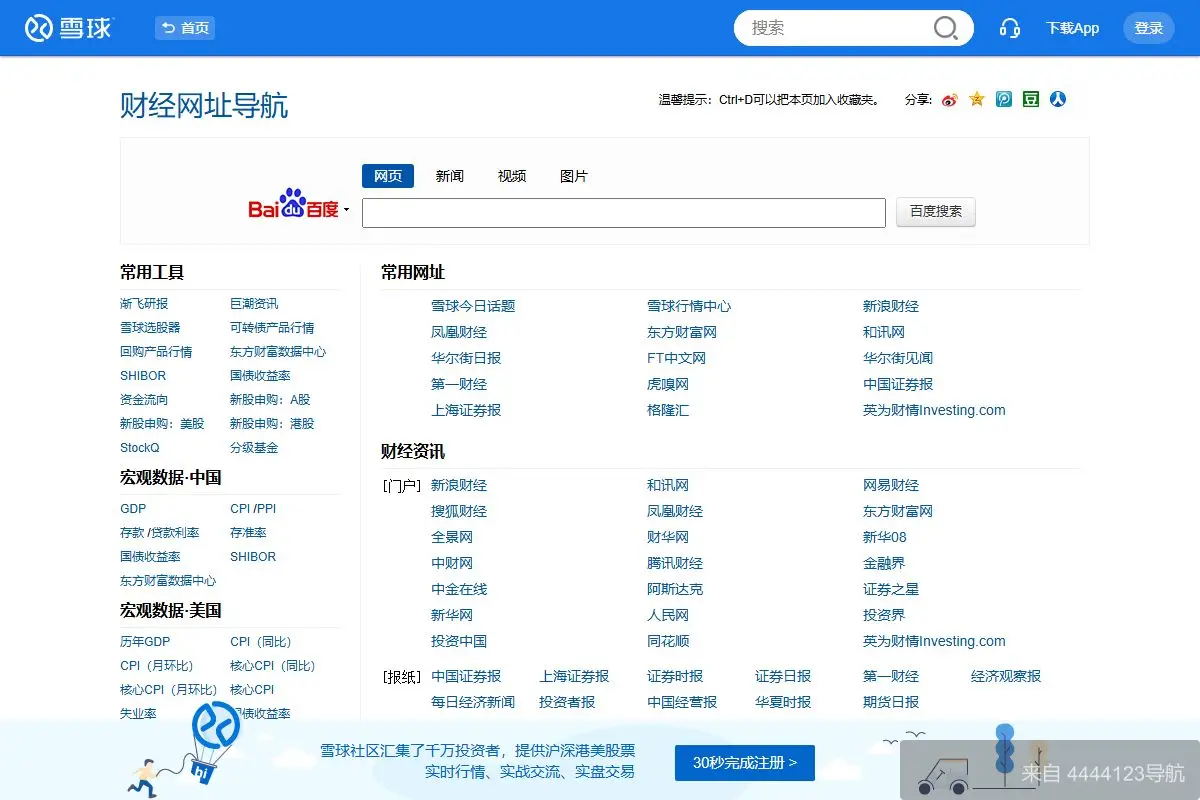Image resolution: width=1200 pixels, height=800 pixels.
Task: Open 雪球今日话题 link
Action: pos(473,305)
